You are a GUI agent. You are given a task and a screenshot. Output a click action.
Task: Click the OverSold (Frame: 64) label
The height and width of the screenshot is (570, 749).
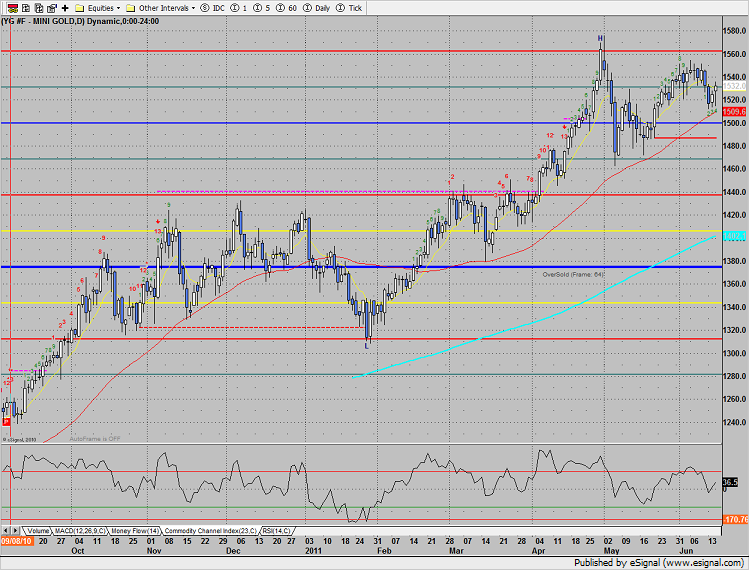click(573, 275)
